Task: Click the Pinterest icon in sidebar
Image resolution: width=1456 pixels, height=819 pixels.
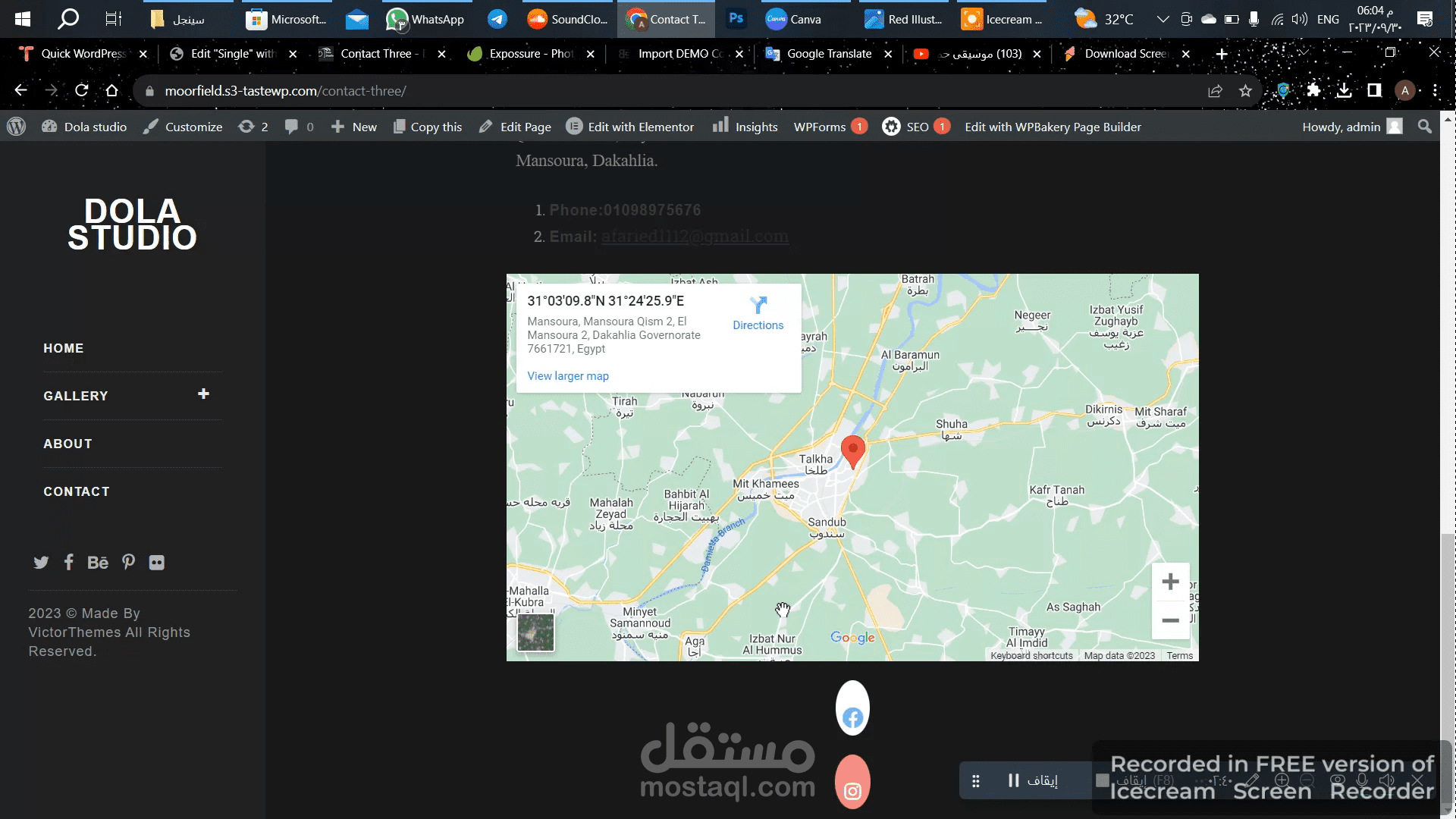Action: pyautogui.click(x=129, y=562)
